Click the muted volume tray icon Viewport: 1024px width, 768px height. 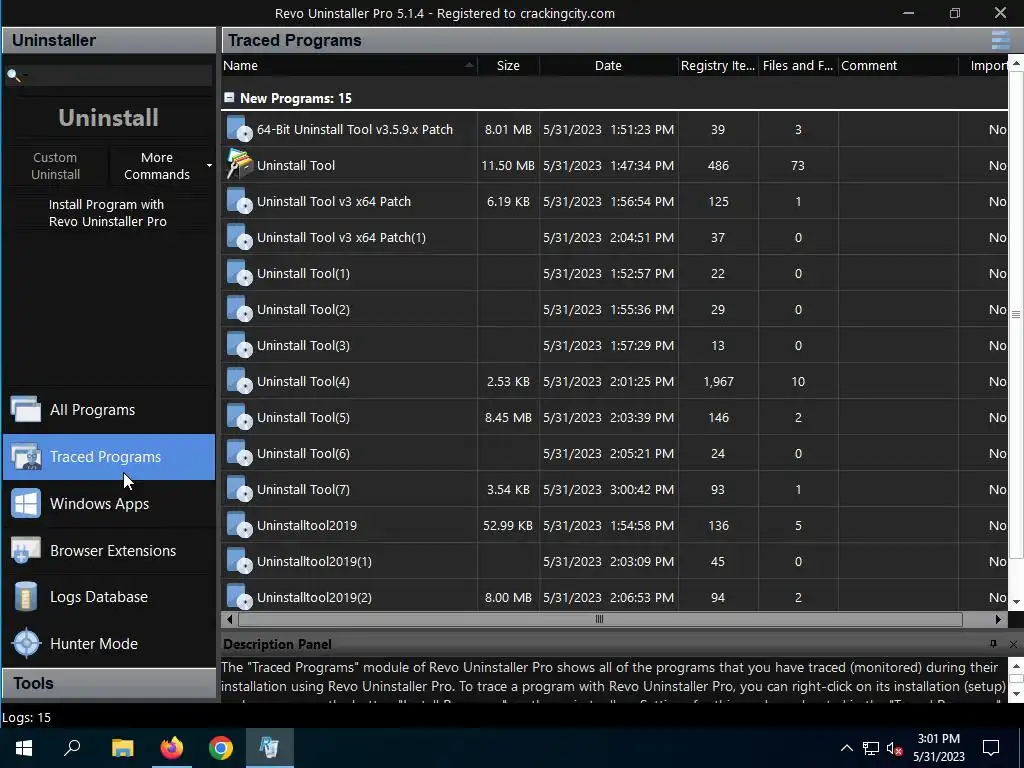click(x=894, y=748)
